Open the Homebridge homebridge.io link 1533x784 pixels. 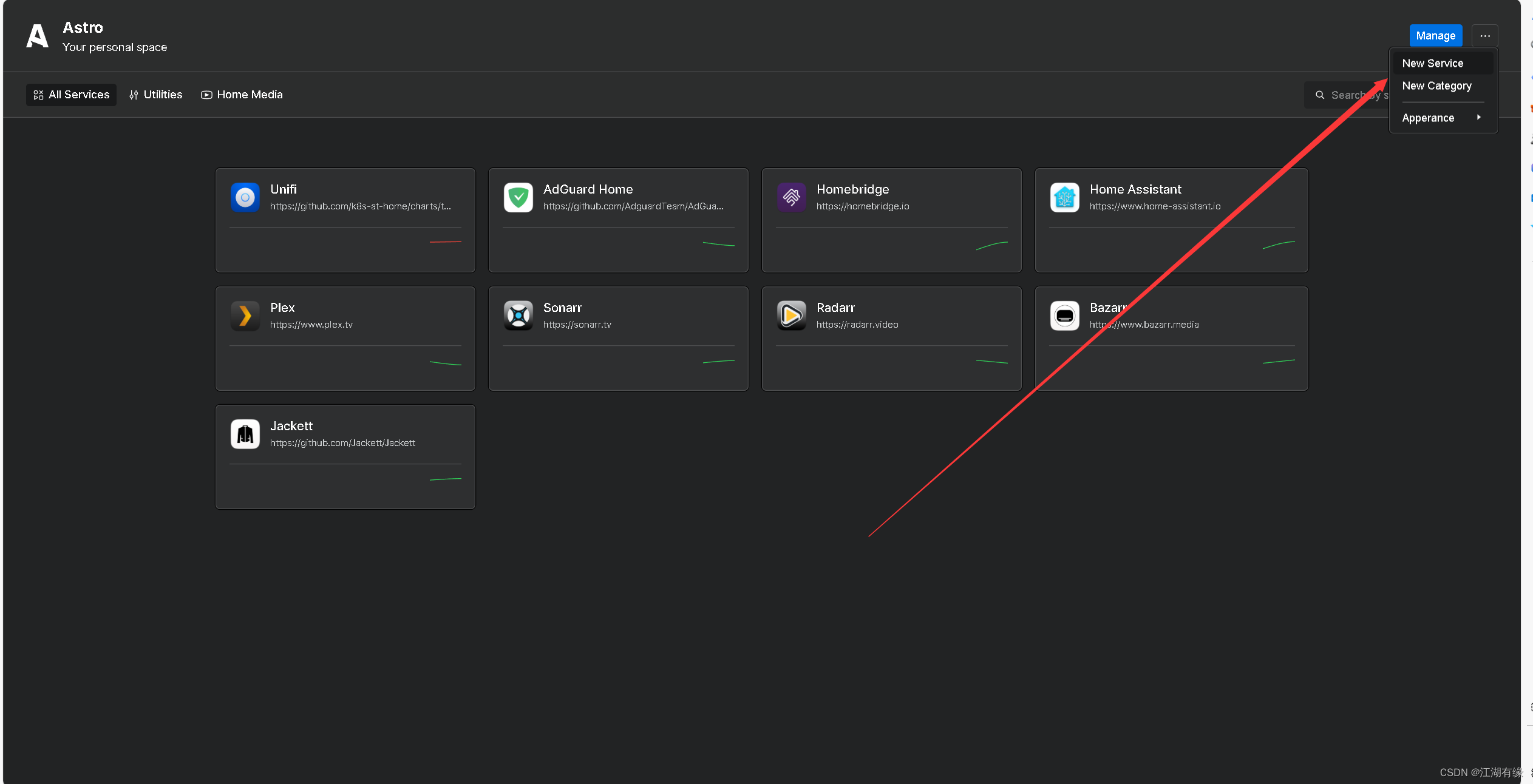pos(863,206)
